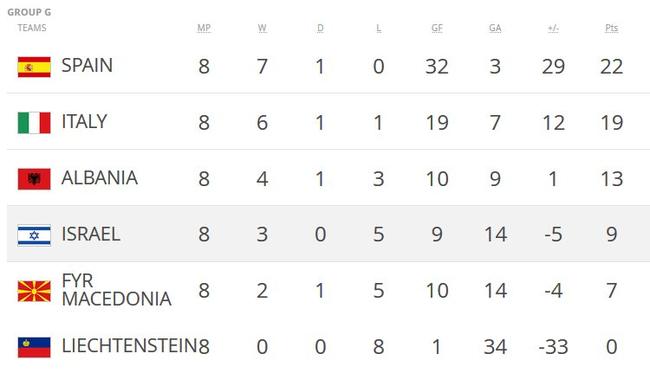Click the Italy flag icon
The image size is (650, 373).
click(34, 123)
